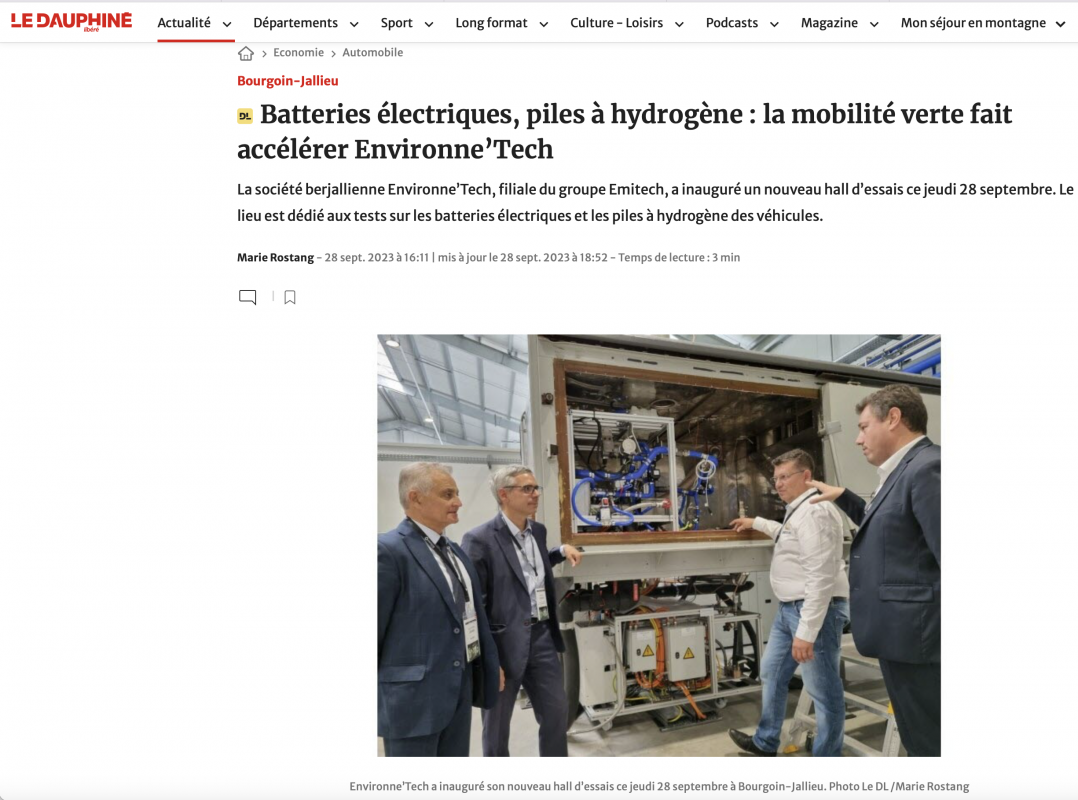Viewport: 1078px width, 800px height.
Task: Open the Economie breadcrumb link
Action: pyautogui.click(x=298, y=52)
